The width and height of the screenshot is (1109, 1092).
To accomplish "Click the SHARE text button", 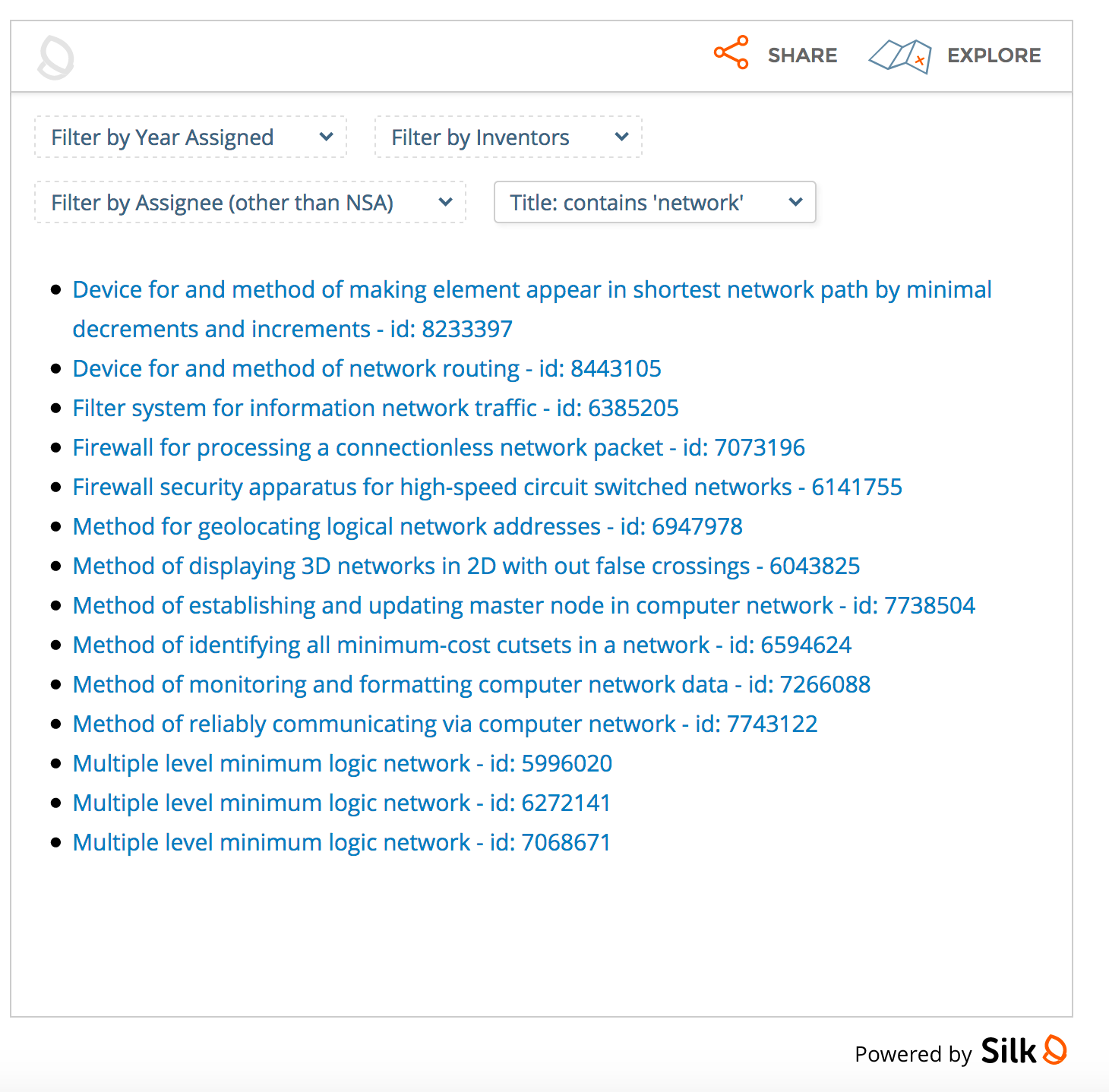I will (802, 55).
